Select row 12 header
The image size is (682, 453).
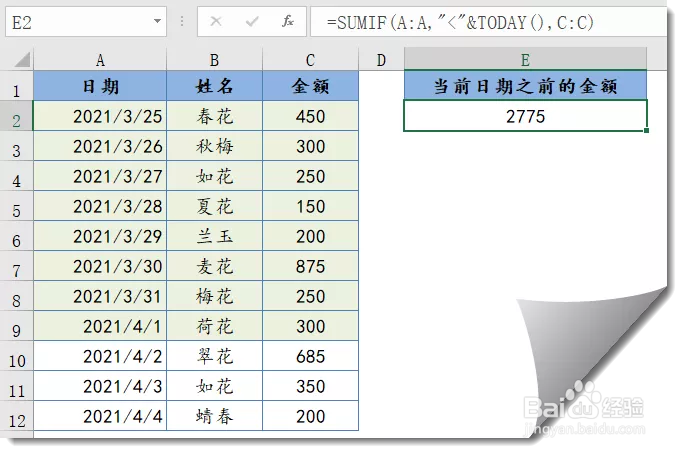[x=17, y=416]
